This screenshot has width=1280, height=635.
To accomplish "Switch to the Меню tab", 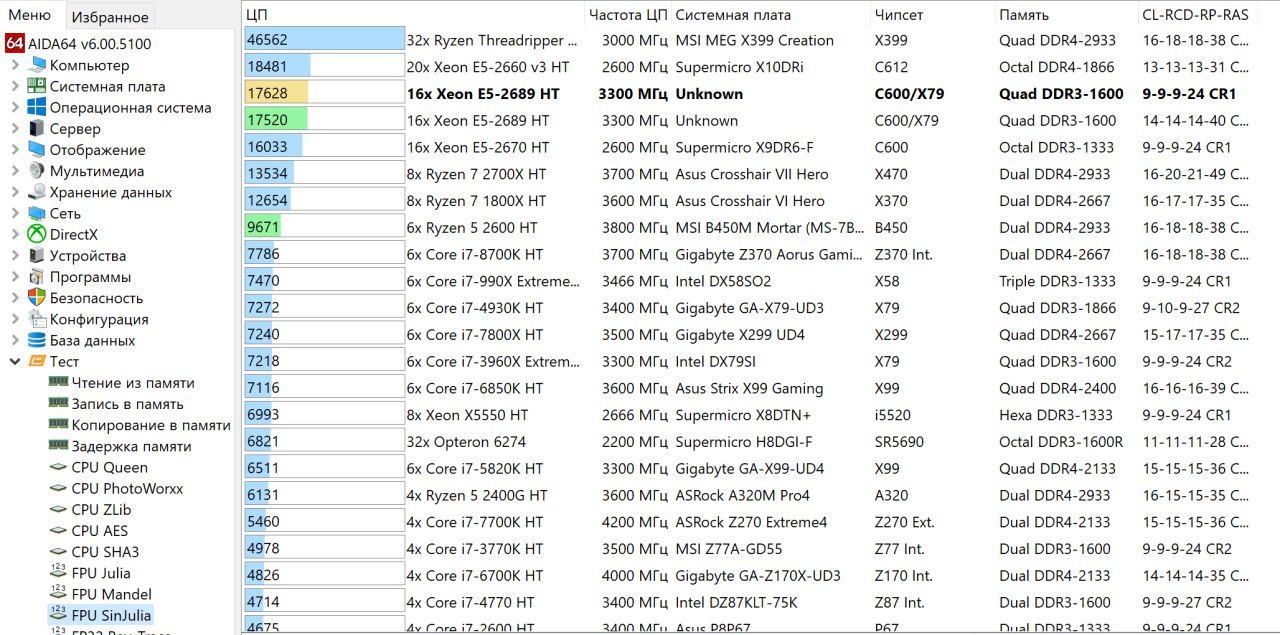I will 30,15.
